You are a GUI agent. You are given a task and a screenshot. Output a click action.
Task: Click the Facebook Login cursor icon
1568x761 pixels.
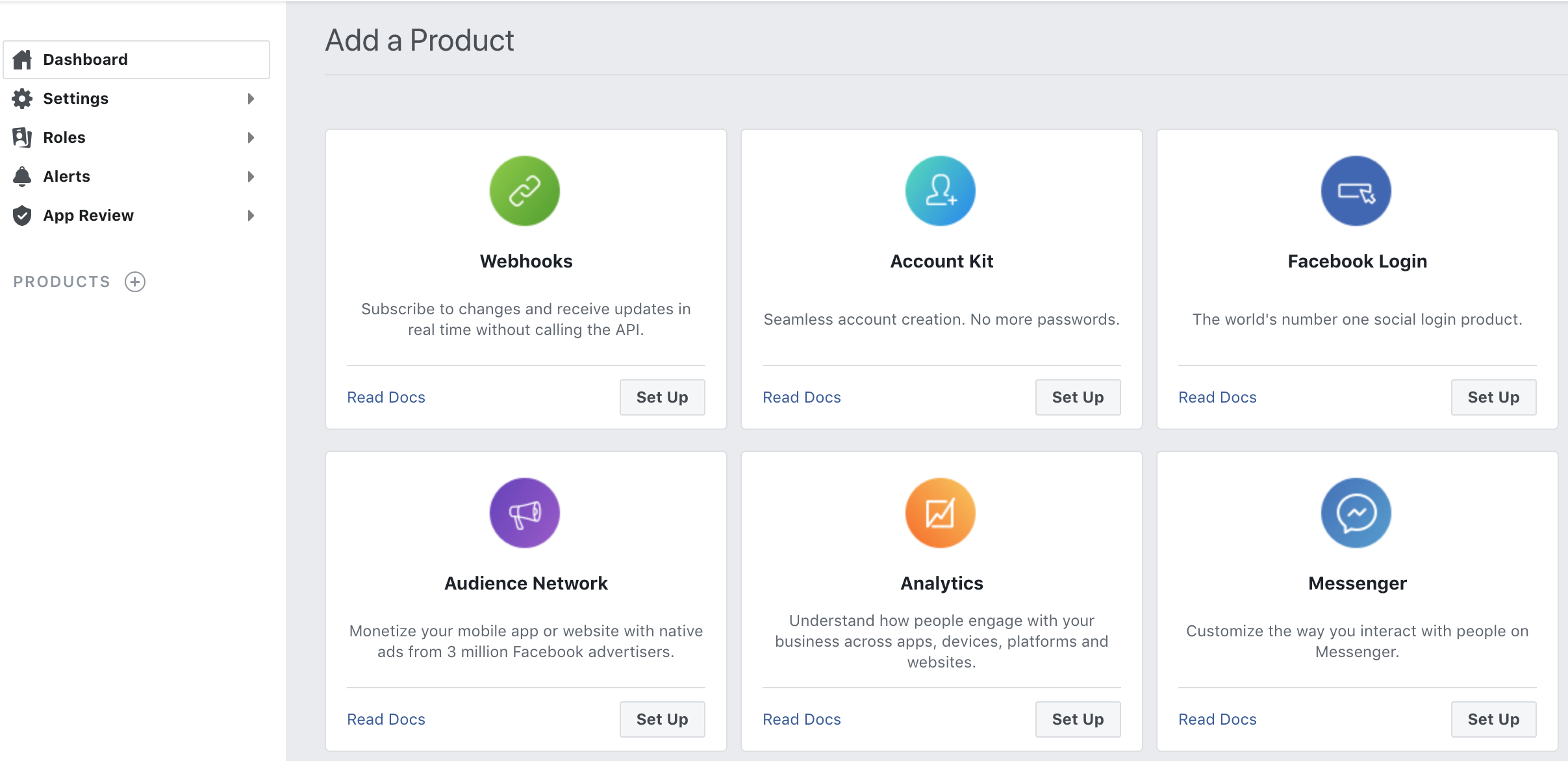coord(1356,191)
